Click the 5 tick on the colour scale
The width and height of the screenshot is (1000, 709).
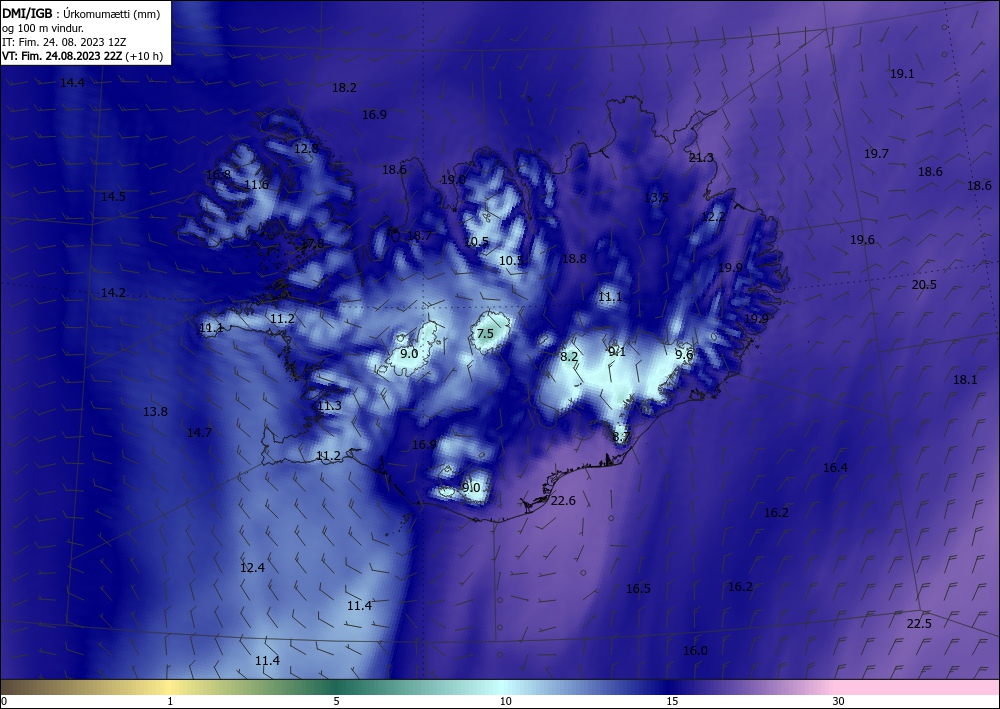337,702
